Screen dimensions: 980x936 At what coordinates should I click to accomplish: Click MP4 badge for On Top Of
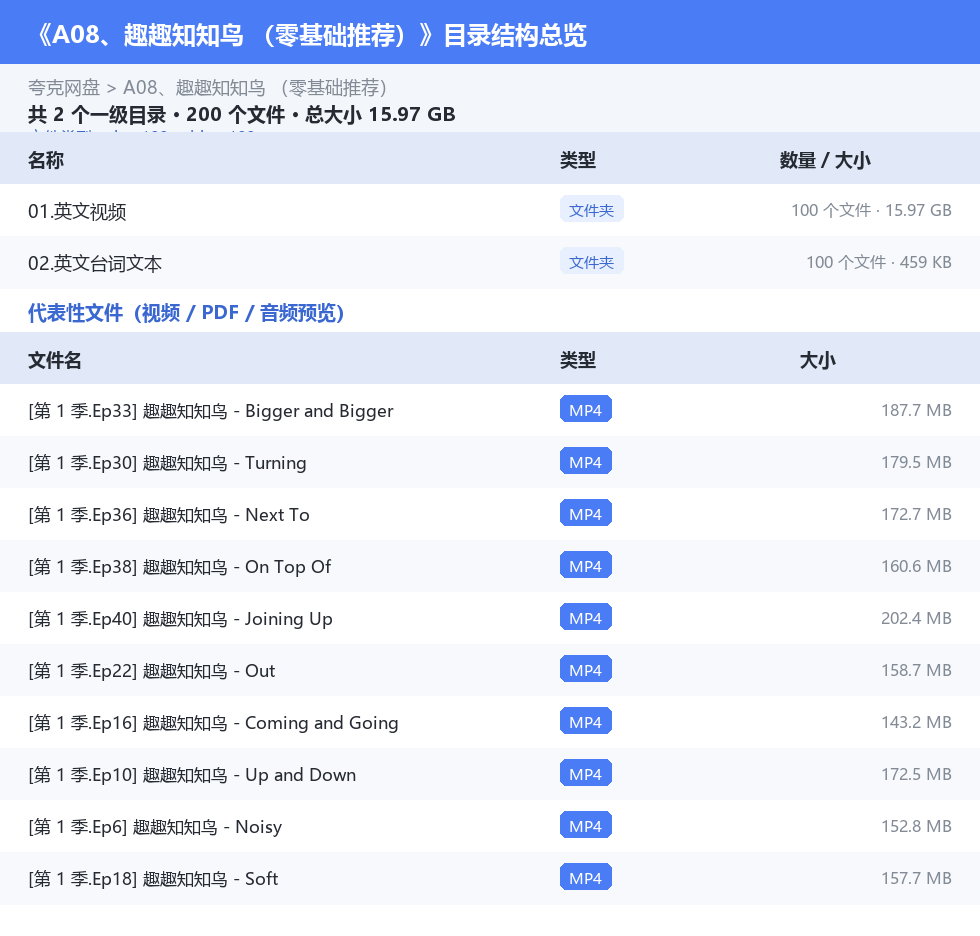(586, 565)
